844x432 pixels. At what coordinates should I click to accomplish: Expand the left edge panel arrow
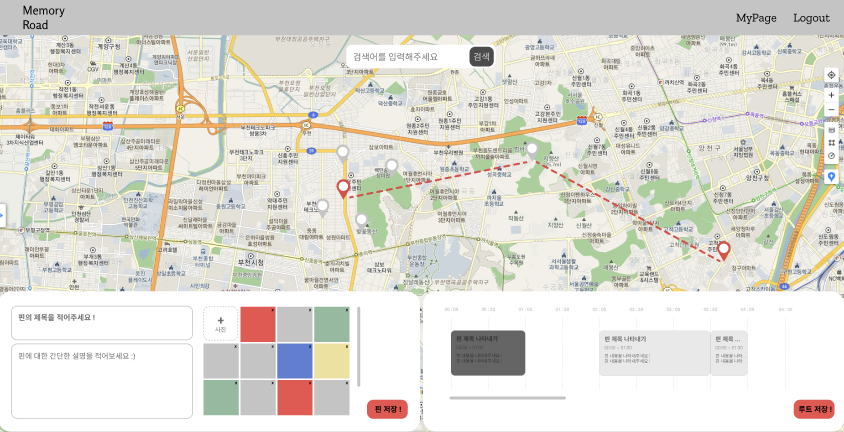2,216
